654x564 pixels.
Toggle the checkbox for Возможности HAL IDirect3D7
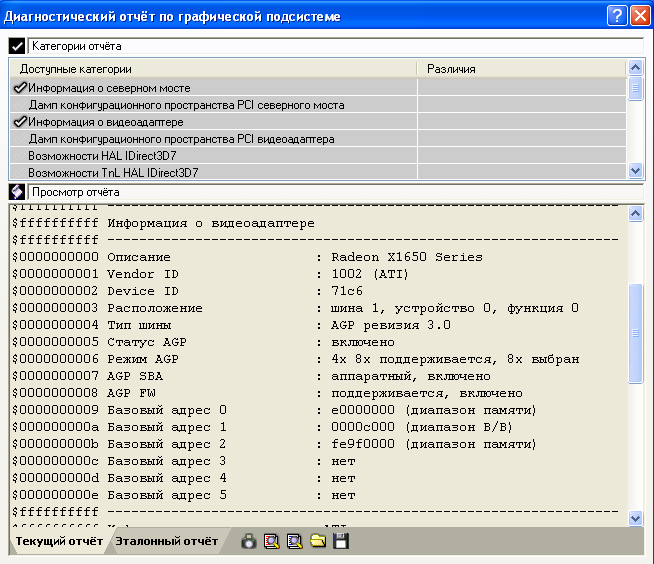20,156
